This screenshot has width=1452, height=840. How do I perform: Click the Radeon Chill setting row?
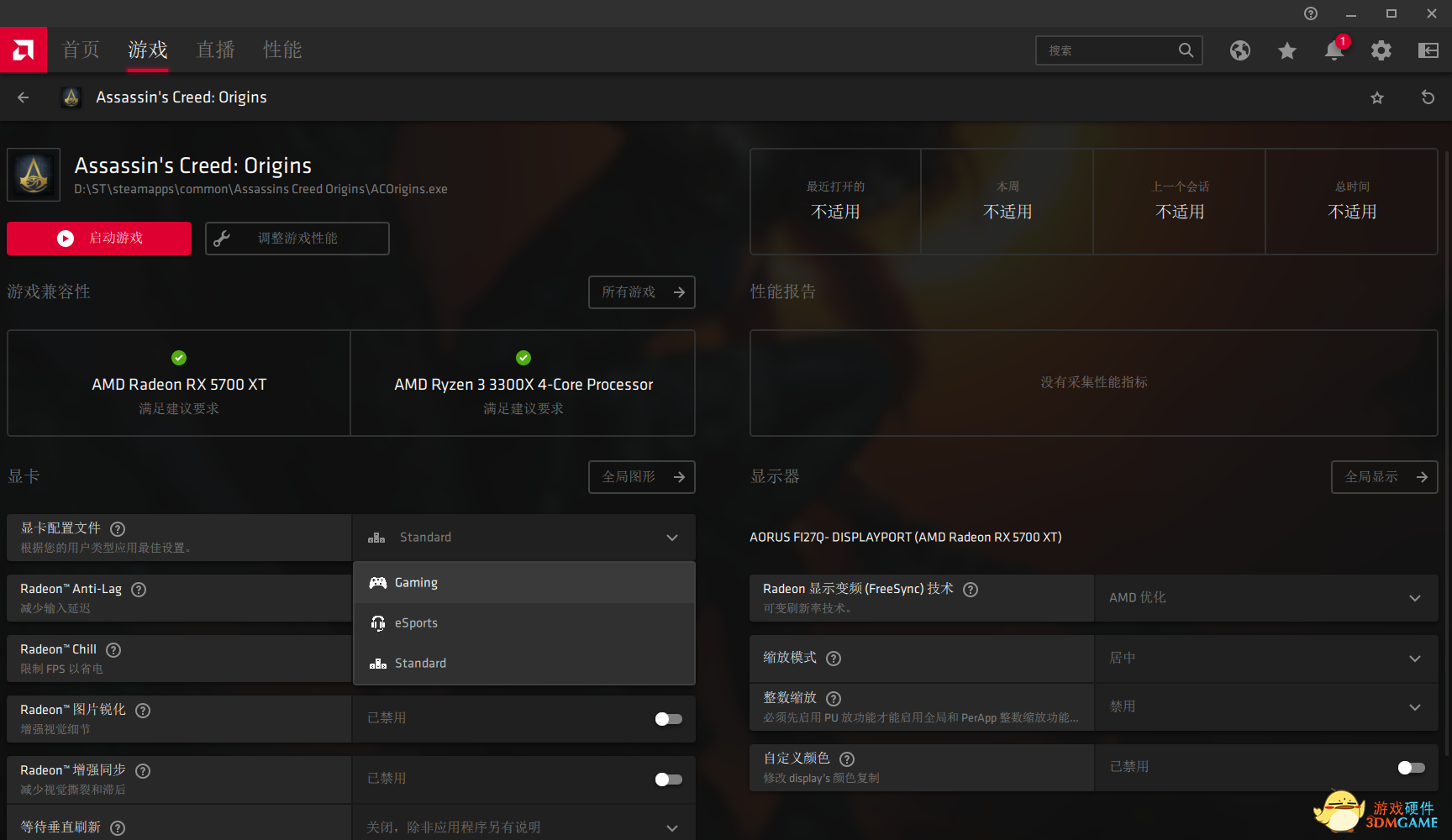[179, 659]
